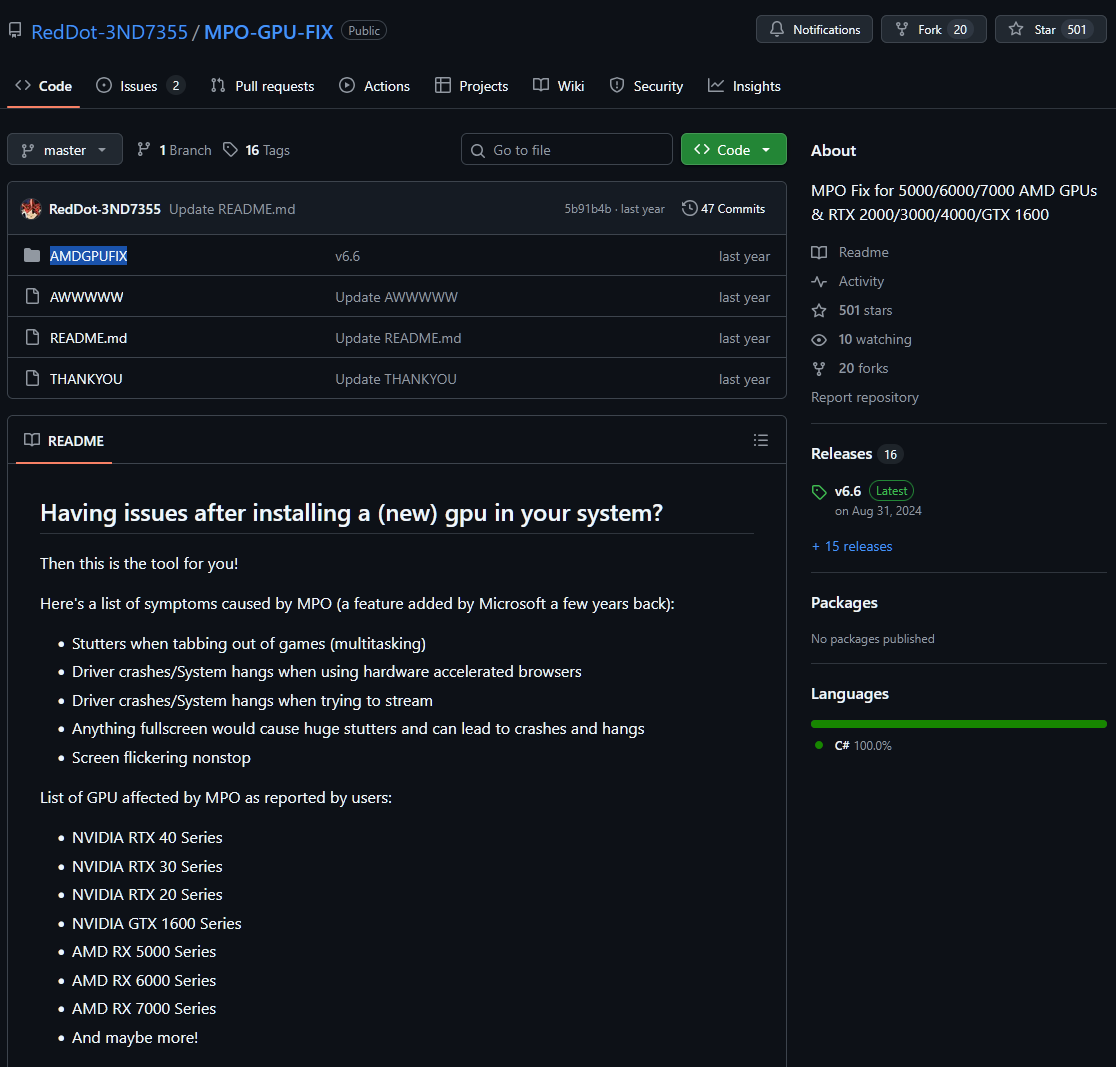Click the branch icon beside 1 Branch
The width and height of the screenshot is (1116, 1067).
tap(144, 150)
